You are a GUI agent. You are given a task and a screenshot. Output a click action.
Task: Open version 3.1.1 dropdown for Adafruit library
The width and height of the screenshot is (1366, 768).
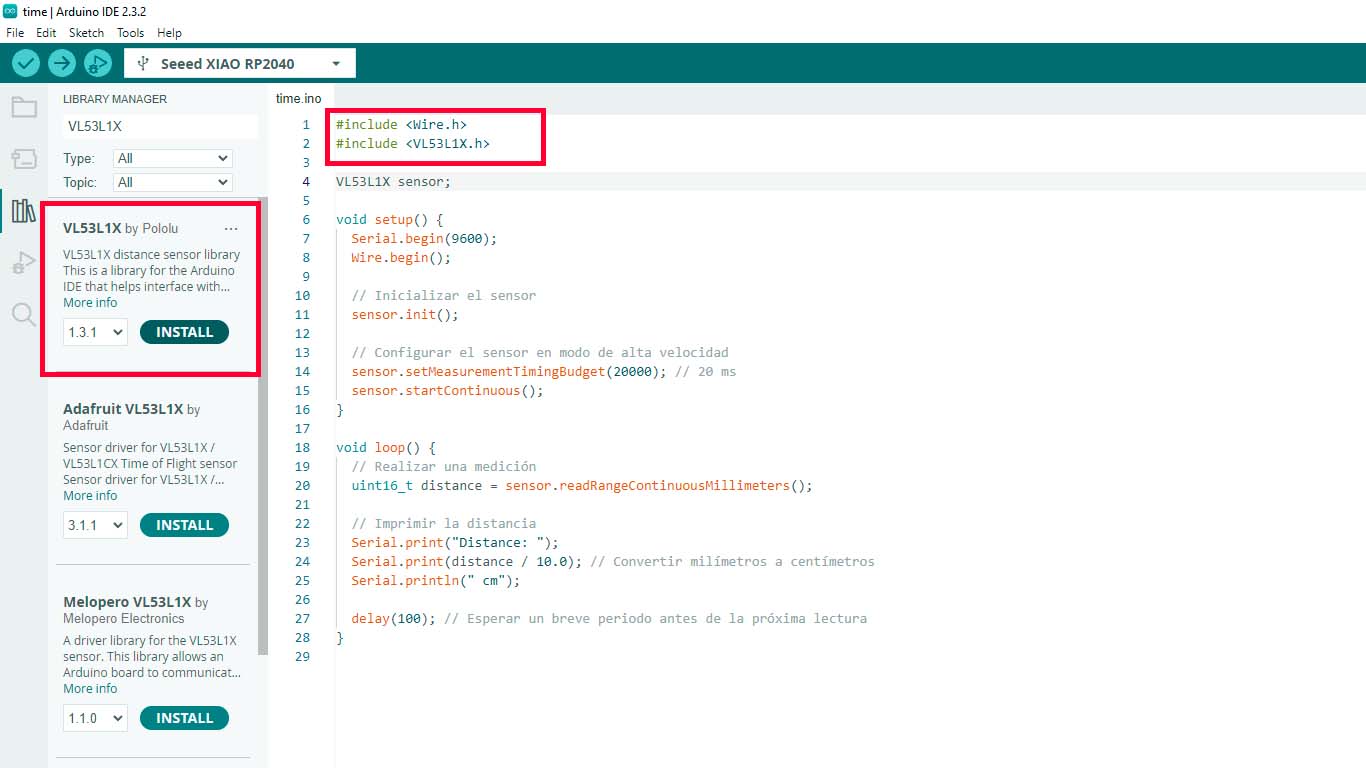(95, 525)
